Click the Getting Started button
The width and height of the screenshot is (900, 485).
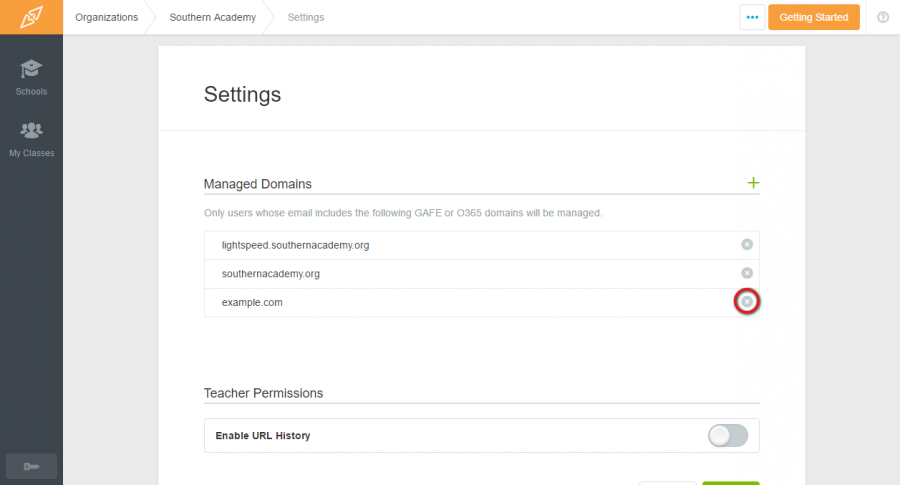point(814,17)
